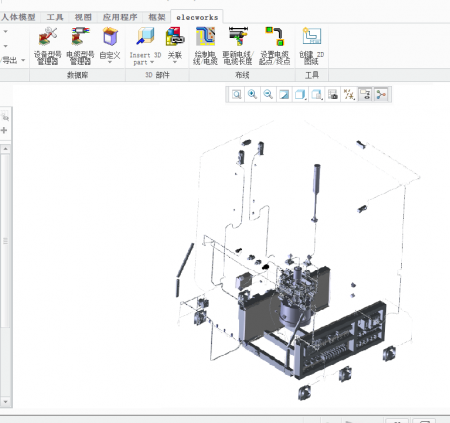The image size is (450, 423).
Task: Switch to the 框架 tab
Action: 157,17
